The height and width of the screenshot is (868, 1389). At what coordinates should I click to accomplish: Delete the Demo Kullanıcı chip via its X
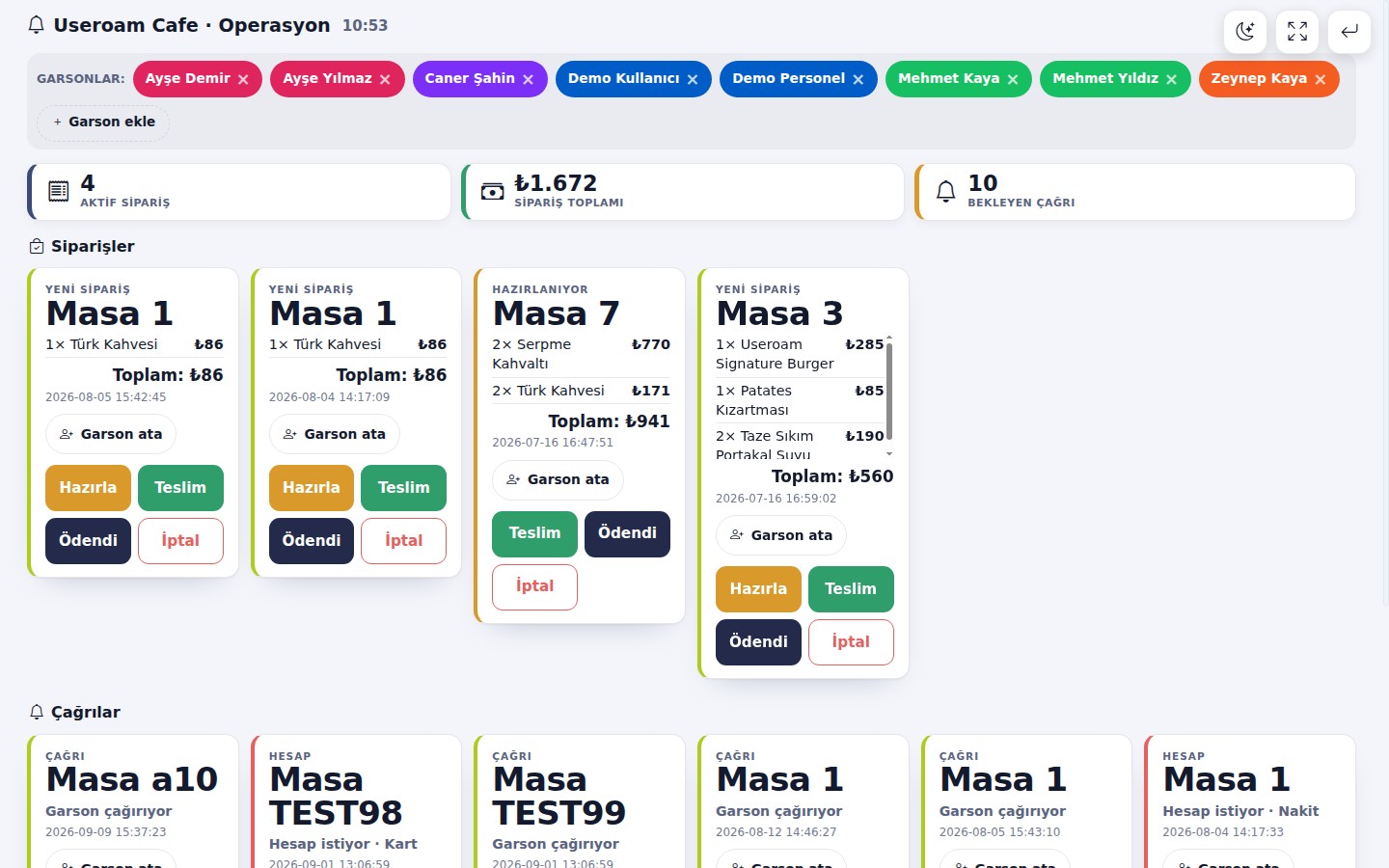693,80
